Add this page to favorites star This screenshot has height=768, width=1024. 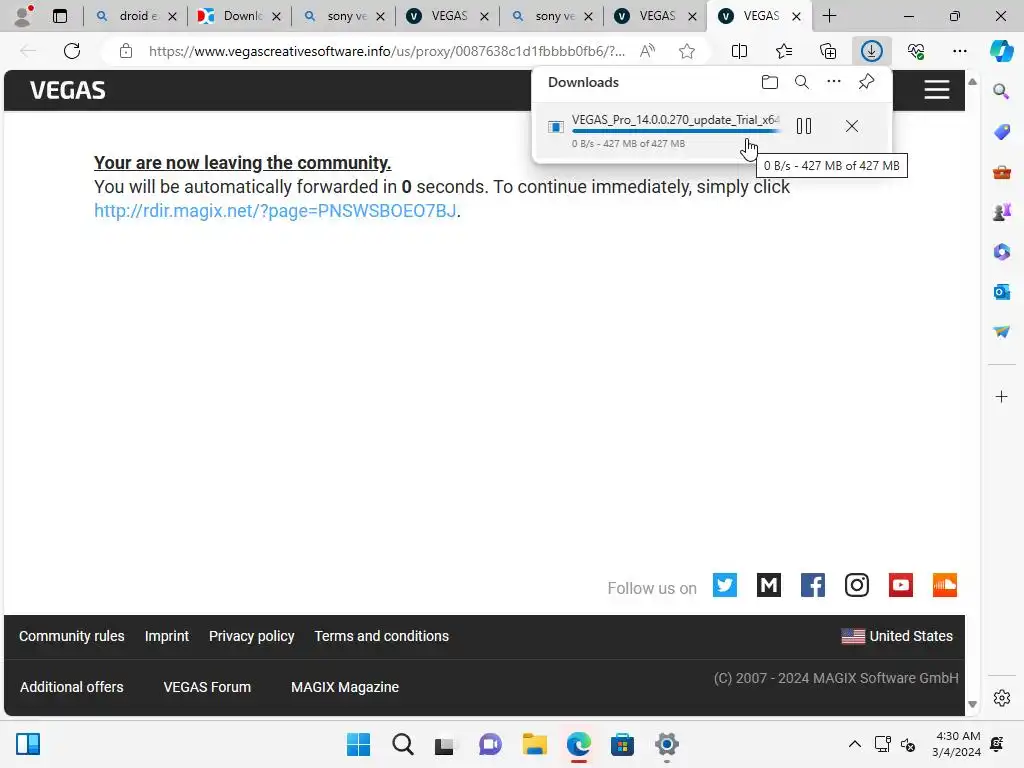(686, 51)
